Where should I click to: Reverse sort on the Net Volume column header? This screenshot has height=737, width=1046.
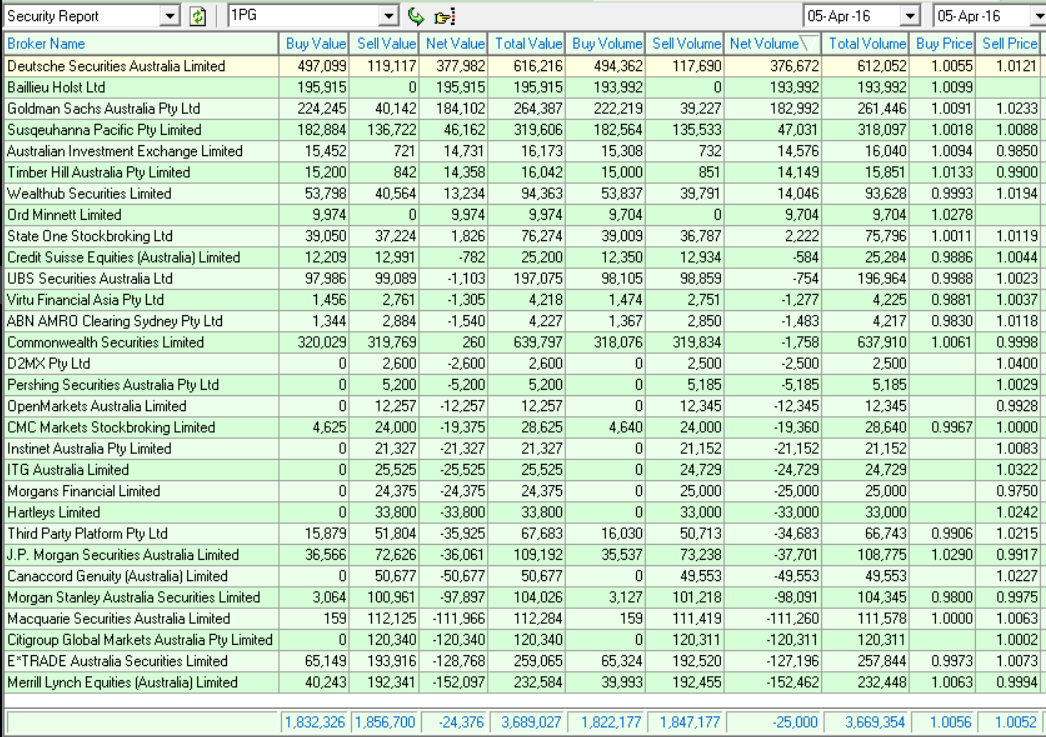point(773,44)
